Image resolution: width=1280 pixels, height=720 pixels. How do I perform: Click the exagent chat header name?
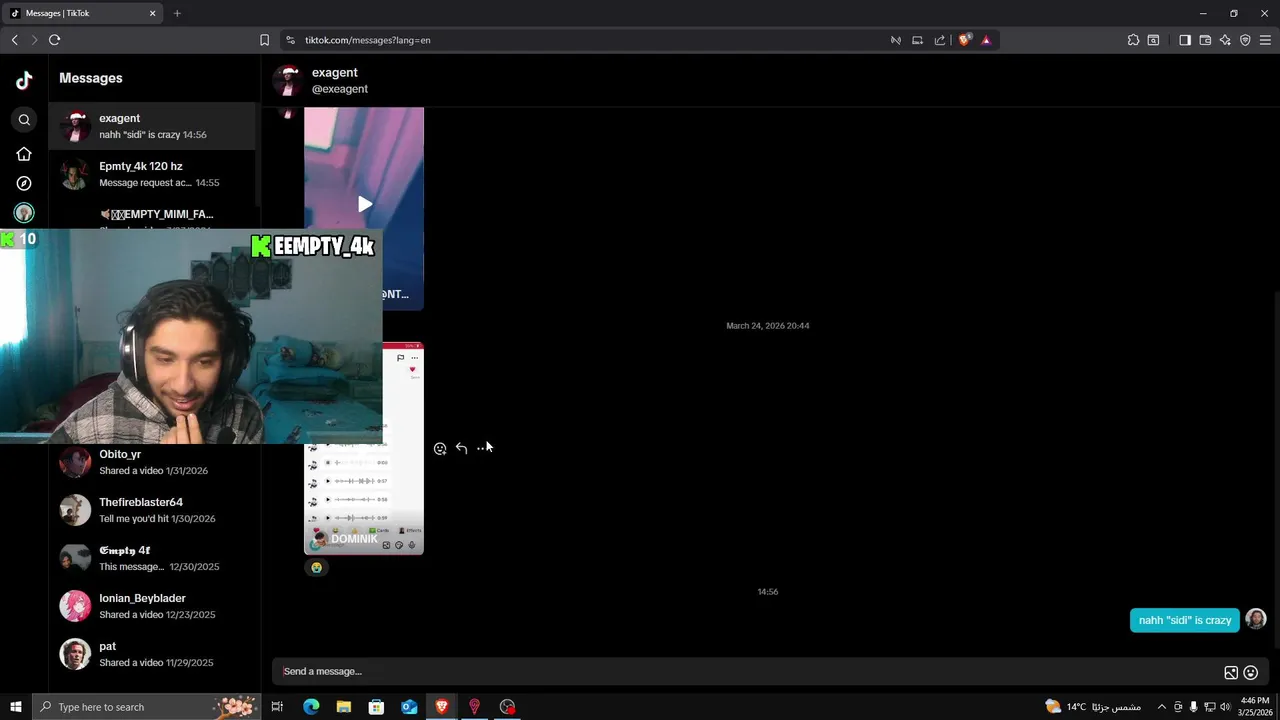tap(334, 73)
